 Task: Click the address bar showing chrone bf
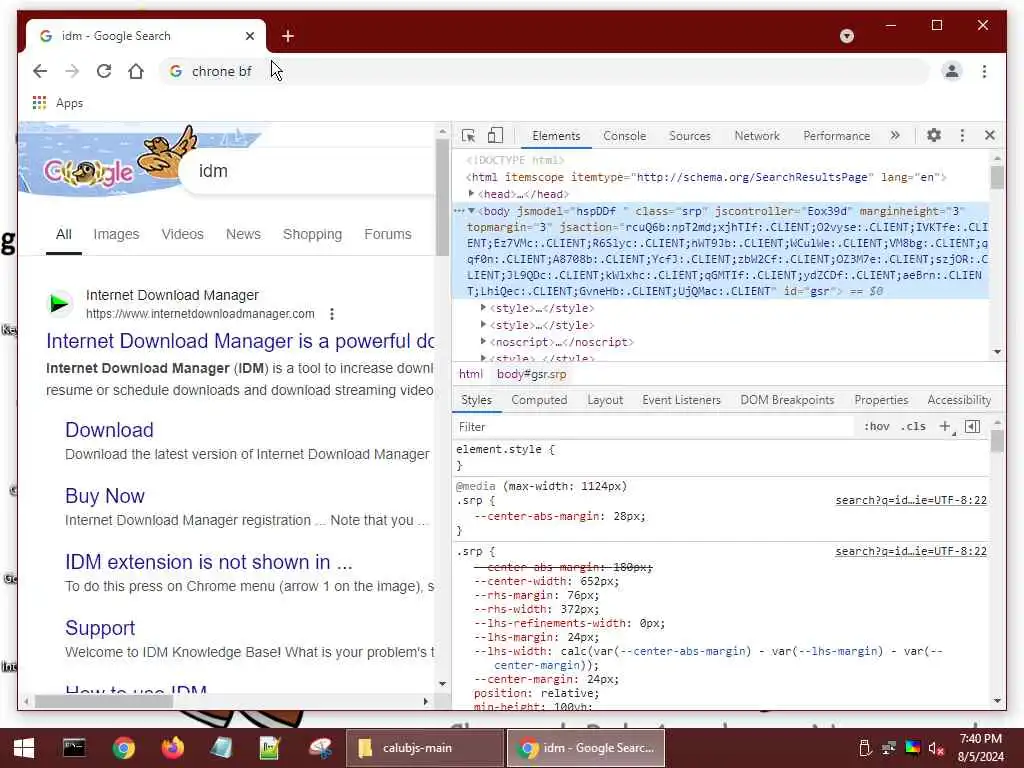(542, 71)
